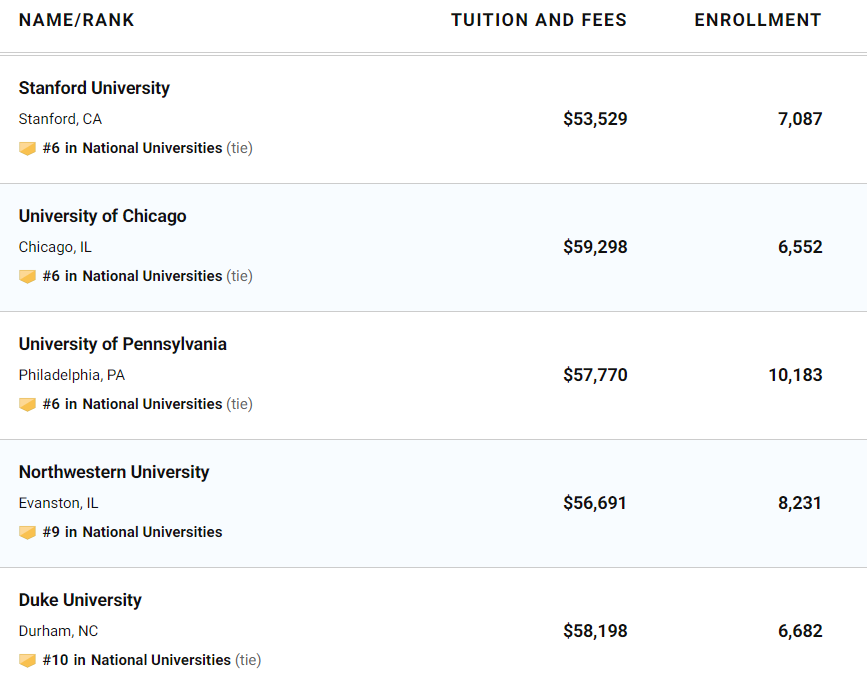Click the badge icon beside University of Chicago's ranking

point(27,276)
